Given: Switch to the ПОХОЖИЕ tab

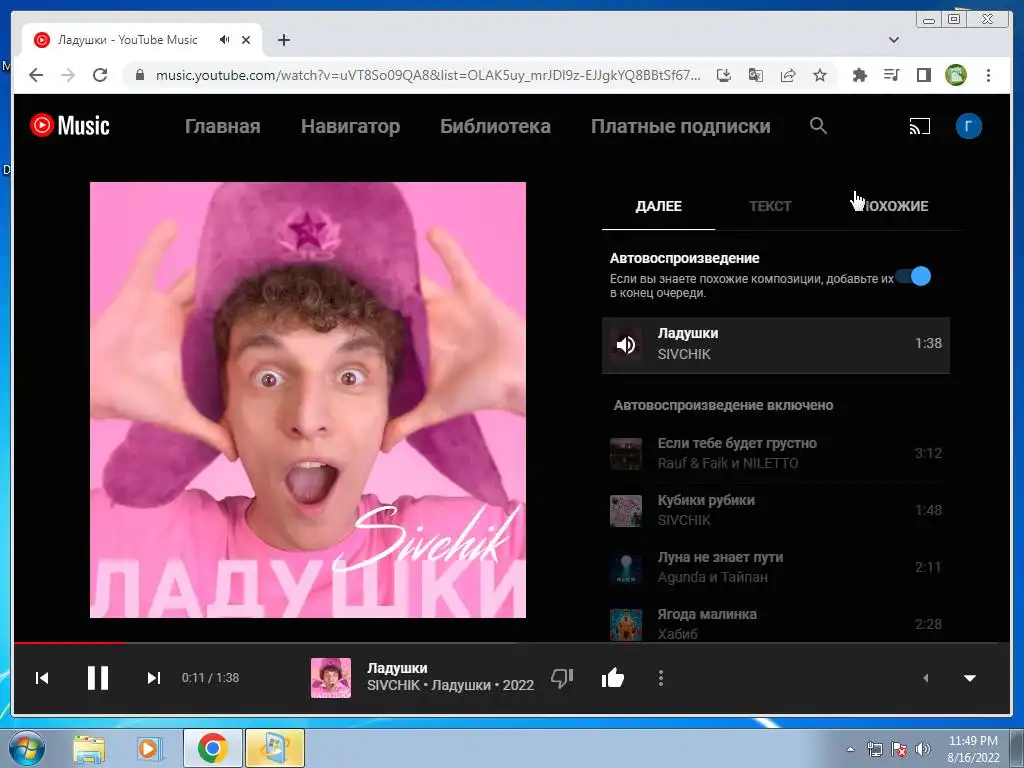Looking at the screenshot, I should (x=895, y=206).
